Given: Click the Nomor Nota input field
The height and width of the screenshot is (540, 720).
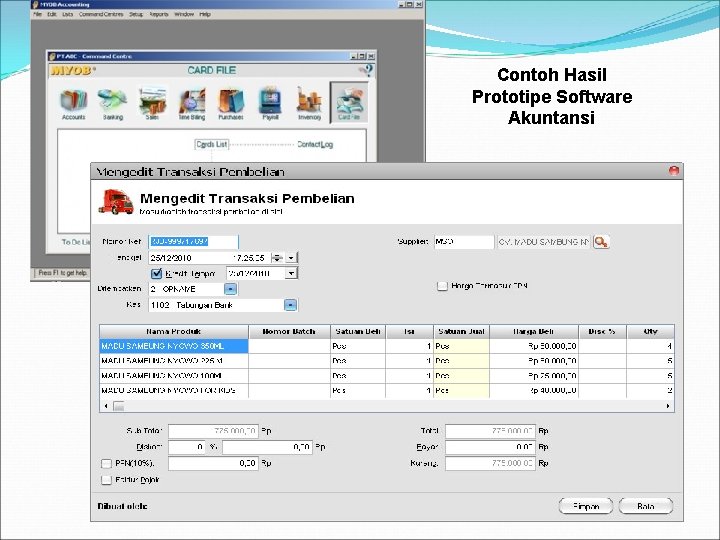Looking at the screenshot, I should pyautogui.click(x=193, y=242).
